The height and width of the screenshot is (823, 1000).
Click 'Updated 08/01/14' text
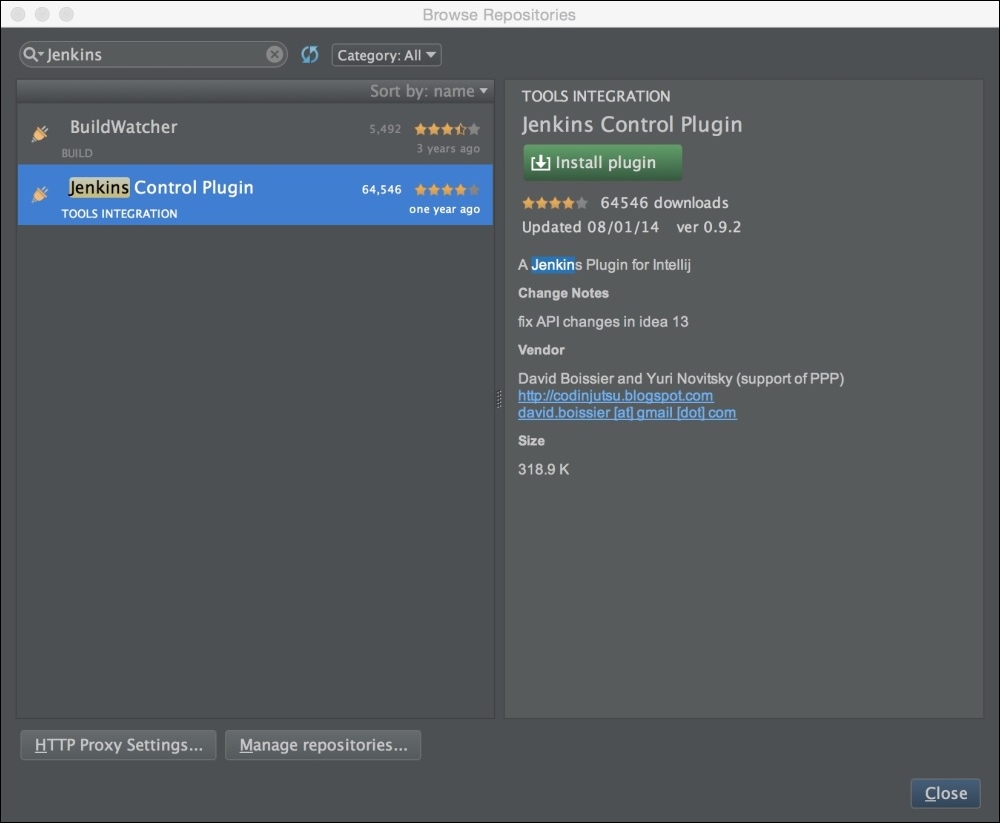590,227
